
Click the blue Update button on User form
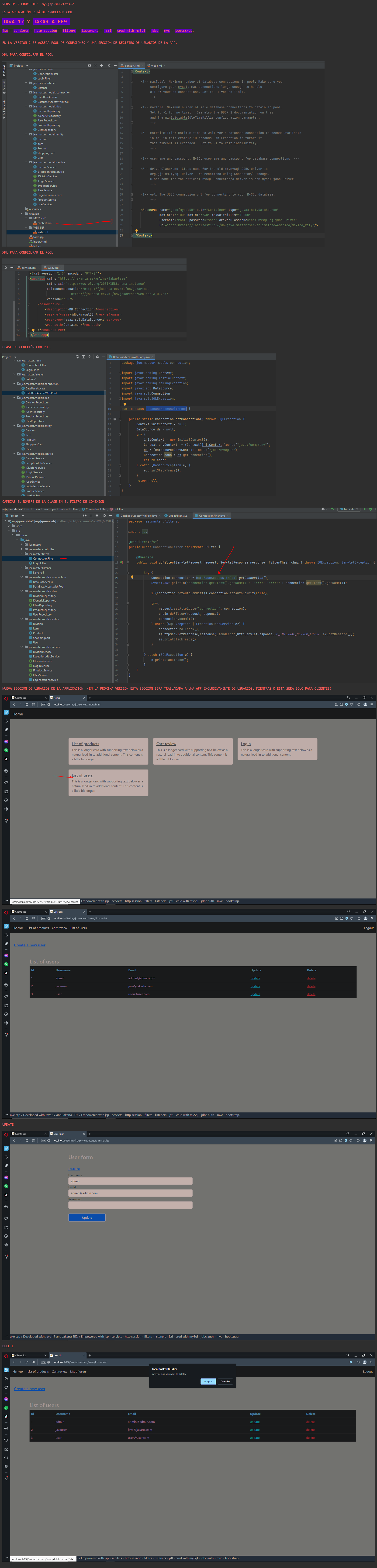click(87, 1217)
